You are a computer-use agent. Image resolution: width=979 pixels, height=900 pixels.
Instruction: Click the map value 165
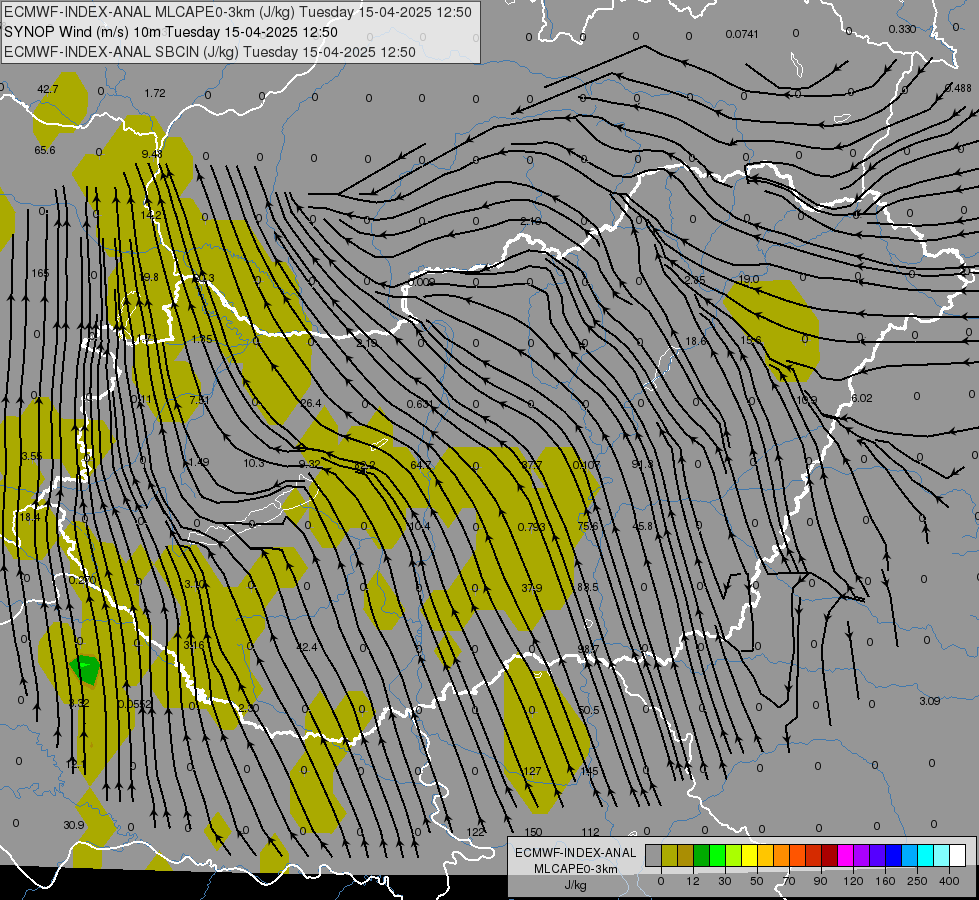tap(40, 273)
